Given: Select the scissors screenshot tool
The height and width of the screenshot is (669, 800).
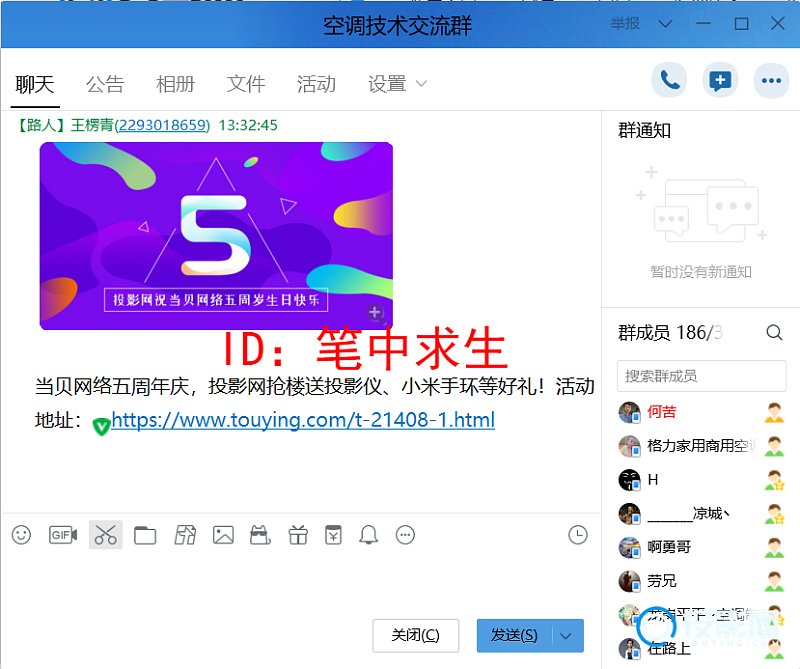Looking at the screenshot, I should tap(106, 535).
